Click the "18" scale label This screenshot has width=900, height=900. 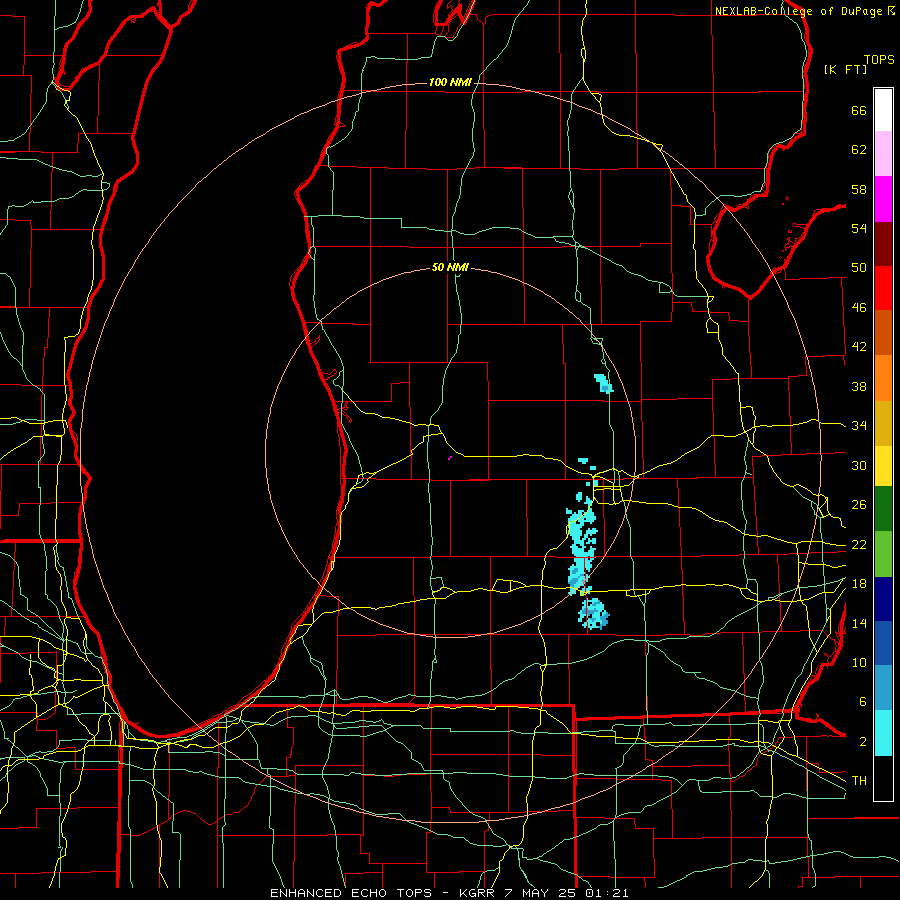coord(859,584)
